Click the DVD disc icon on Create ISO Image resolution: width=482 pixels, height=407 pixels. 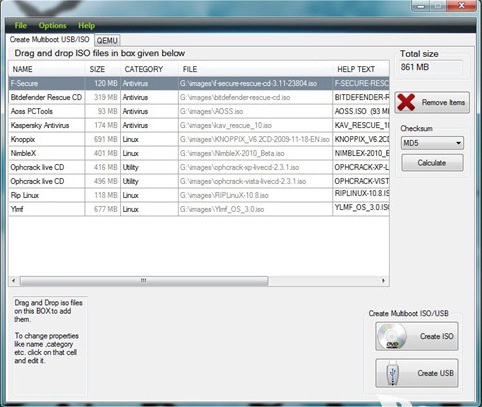coord(392,336)
